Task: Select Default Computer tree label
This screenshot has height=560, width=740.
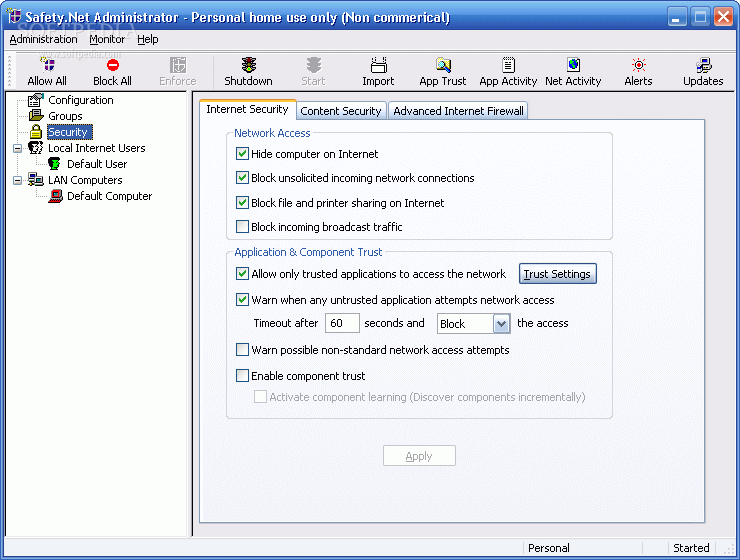Action: point(109,196)
